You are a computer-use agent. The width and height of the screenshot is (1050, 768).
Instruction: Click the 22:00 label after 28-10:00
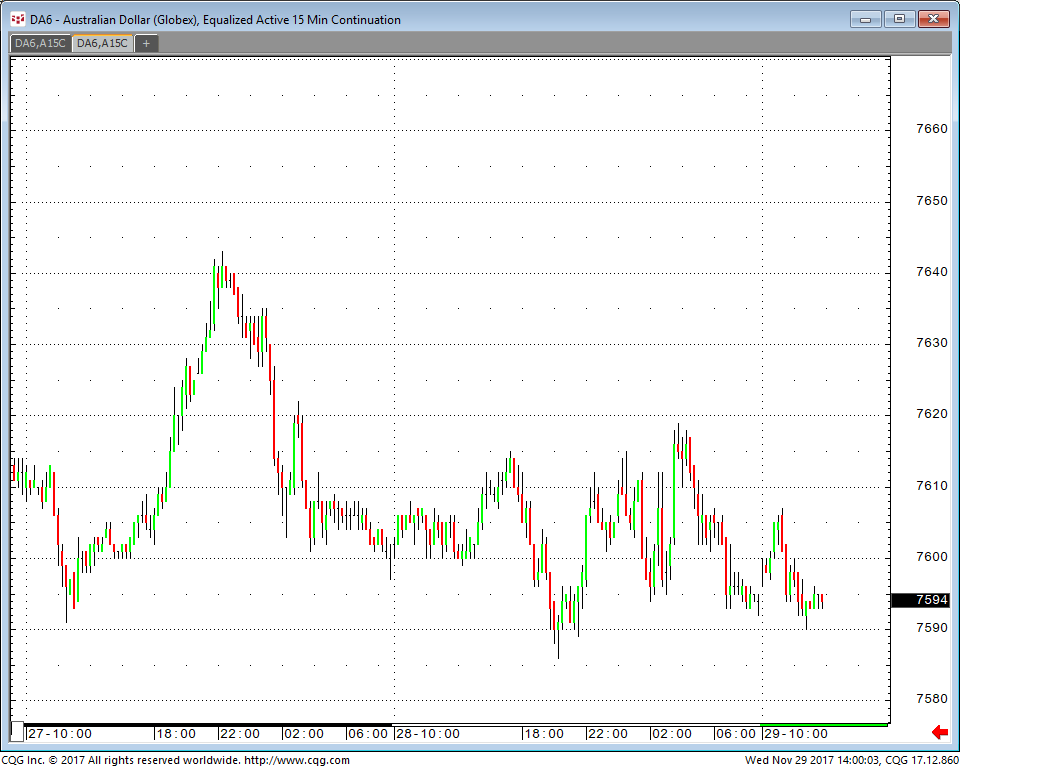click(x=608, y=734)
